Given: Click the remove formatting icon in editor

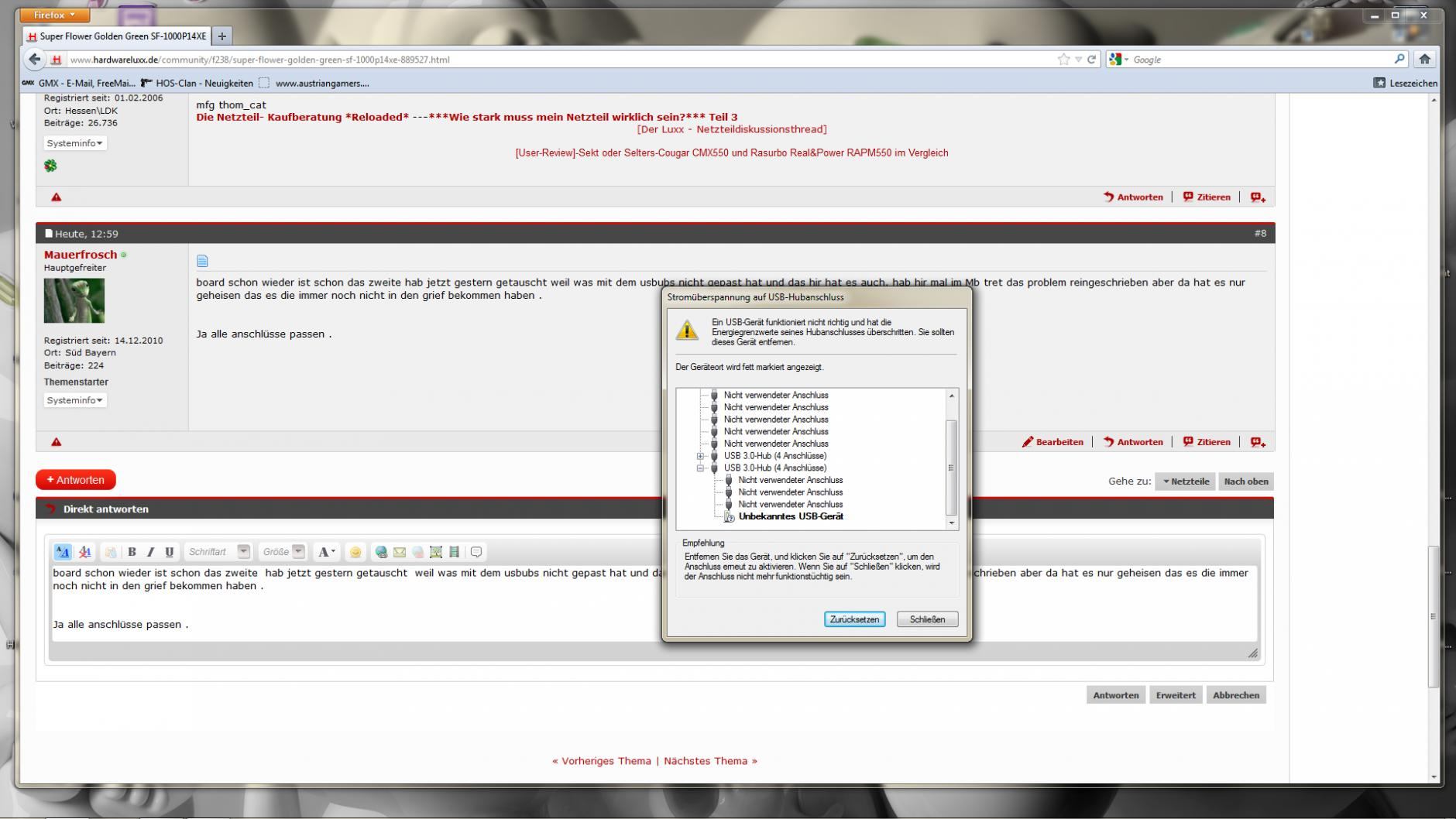Looking at the screenshot, I should 85,552.
